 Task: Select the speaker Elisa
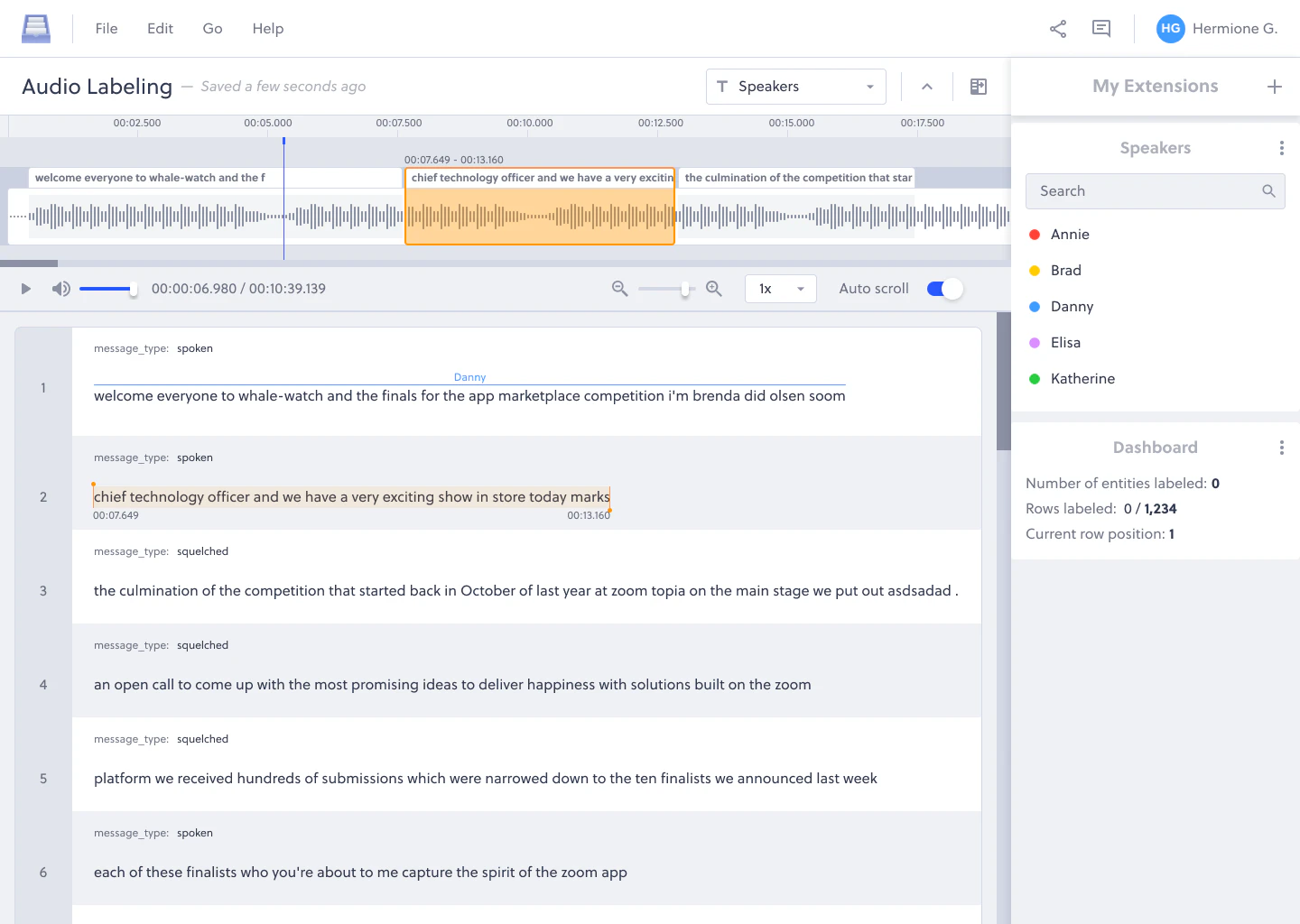click(1065, 343)
